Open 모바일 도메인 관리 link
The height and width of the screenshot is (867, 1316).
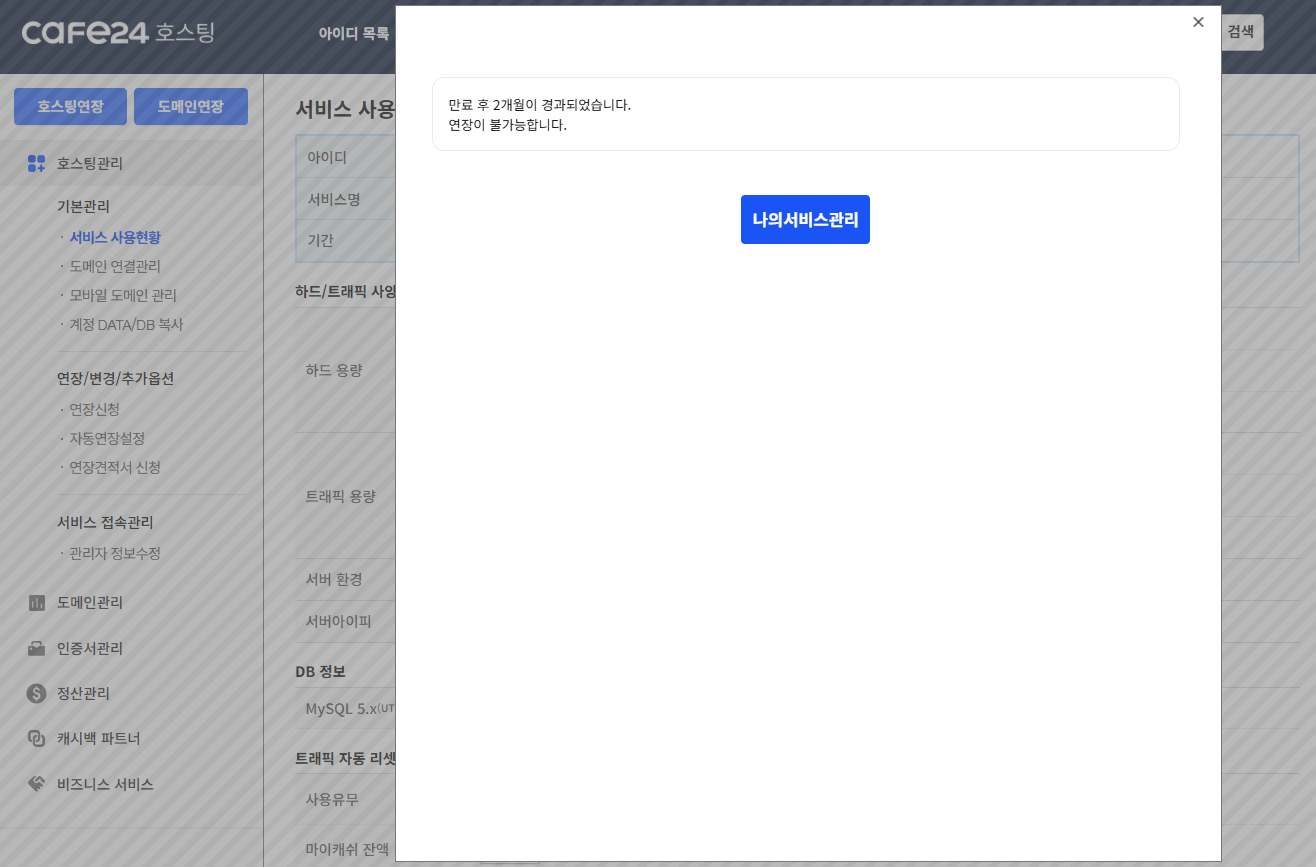pyautogui.click(x=123, y=295)
